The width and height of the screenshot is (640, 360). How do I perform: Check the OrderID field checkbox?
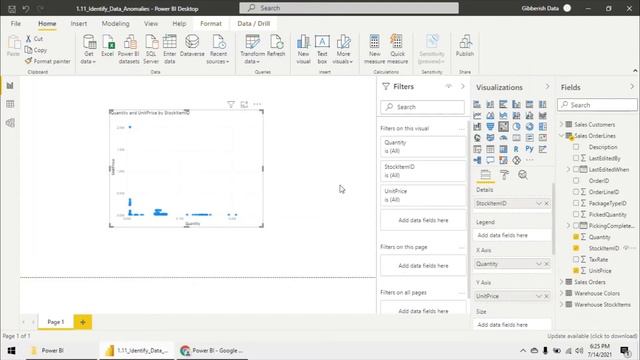[576, 180]
